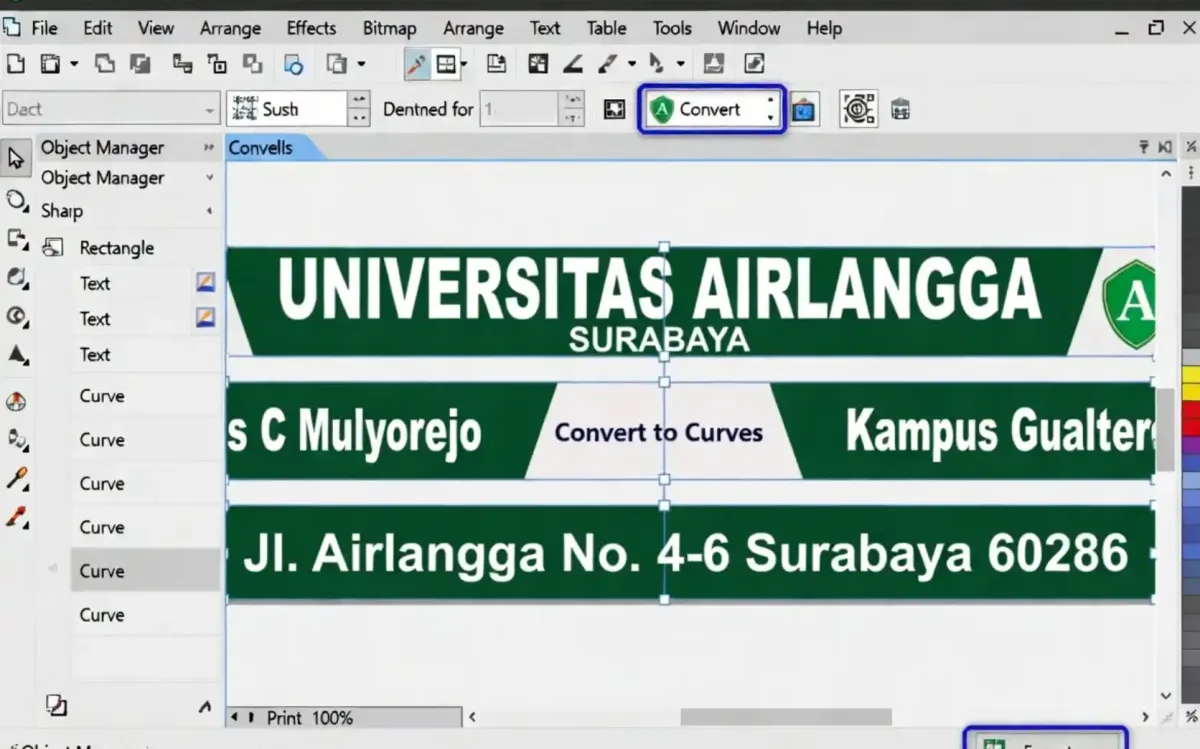Click the pin icon at top right of canvas
The height and width of the screenshot is (749, 1200).
pyautogui.click(x=1144, y=147)
